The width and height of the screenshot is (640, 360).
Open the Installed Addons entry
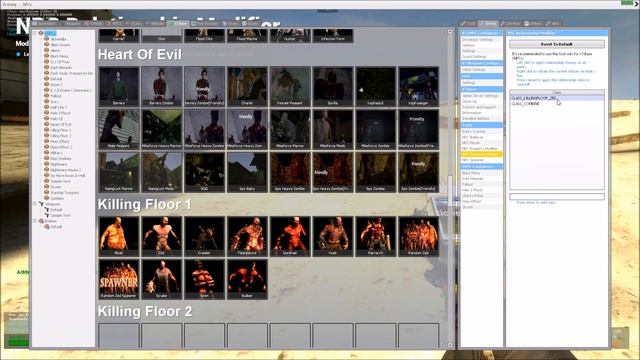[x=482, y=118]
